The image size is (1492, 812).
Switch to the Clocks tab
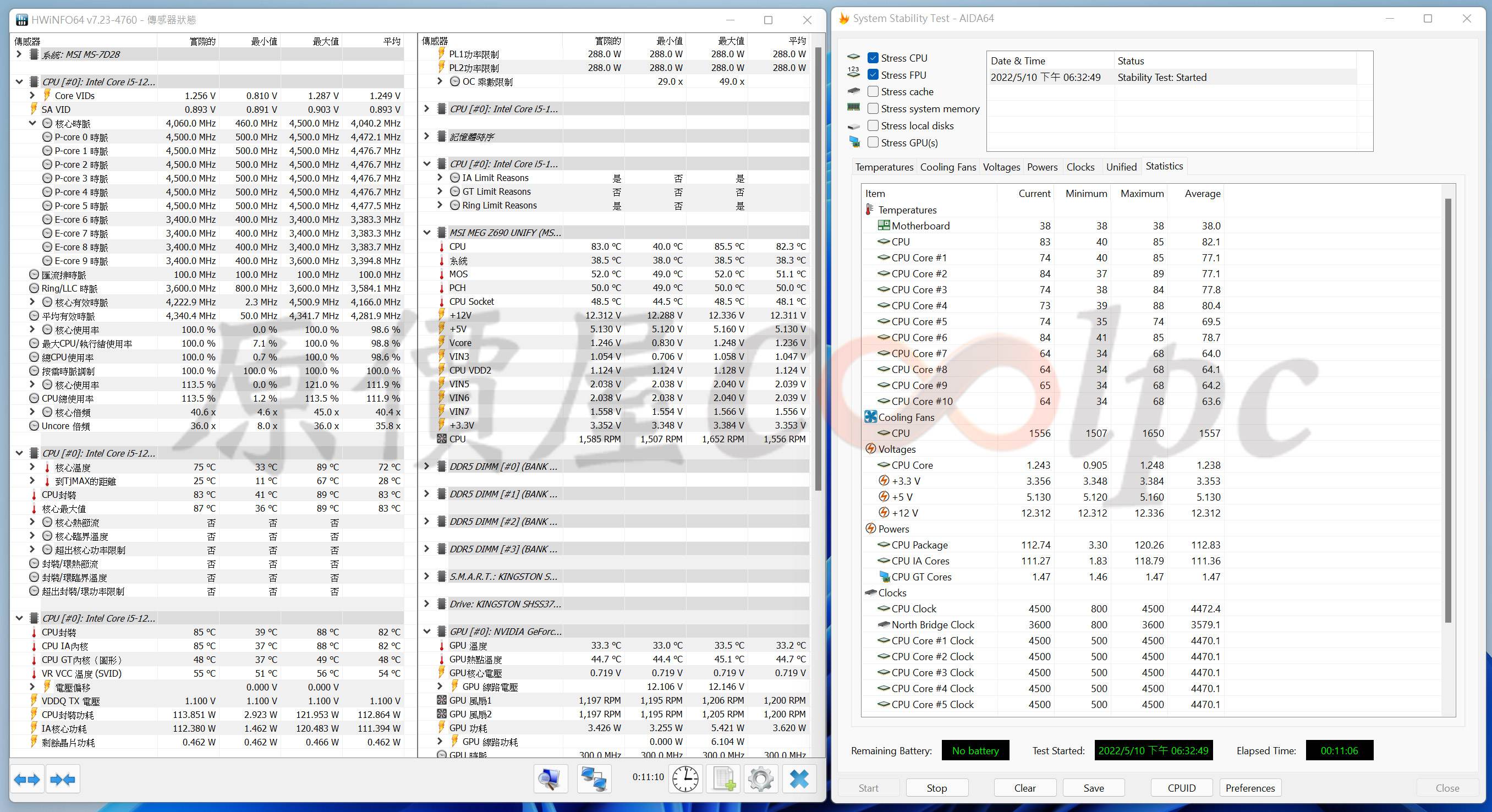coord(1080,167)
